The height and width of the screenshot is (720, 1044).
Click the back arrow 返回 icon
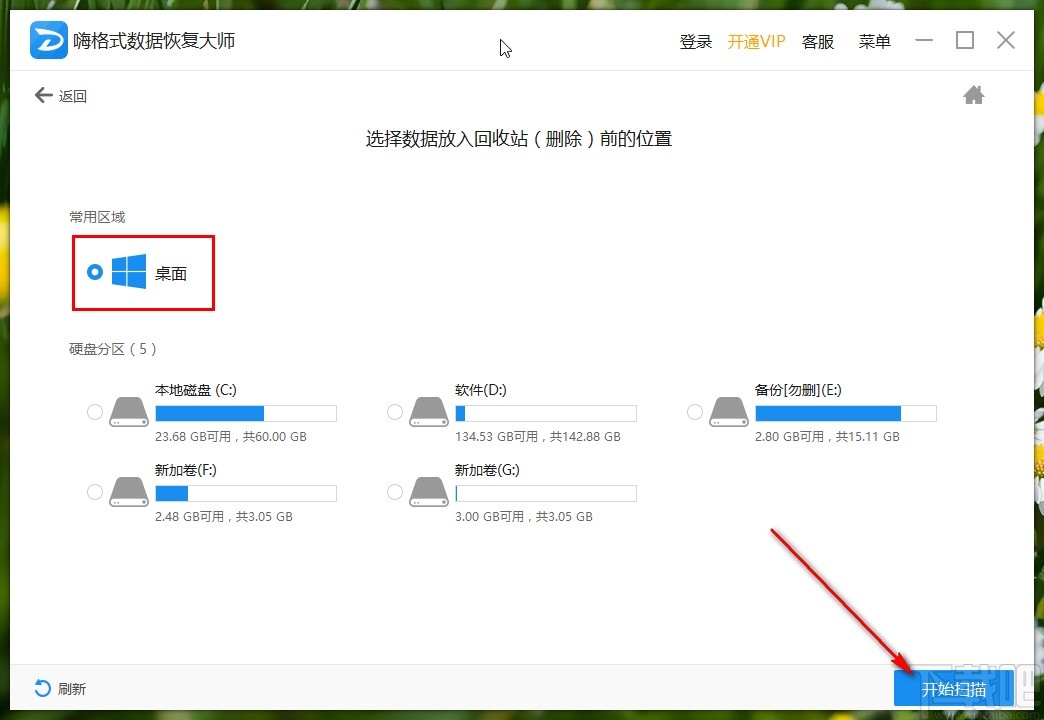[42, 94]
